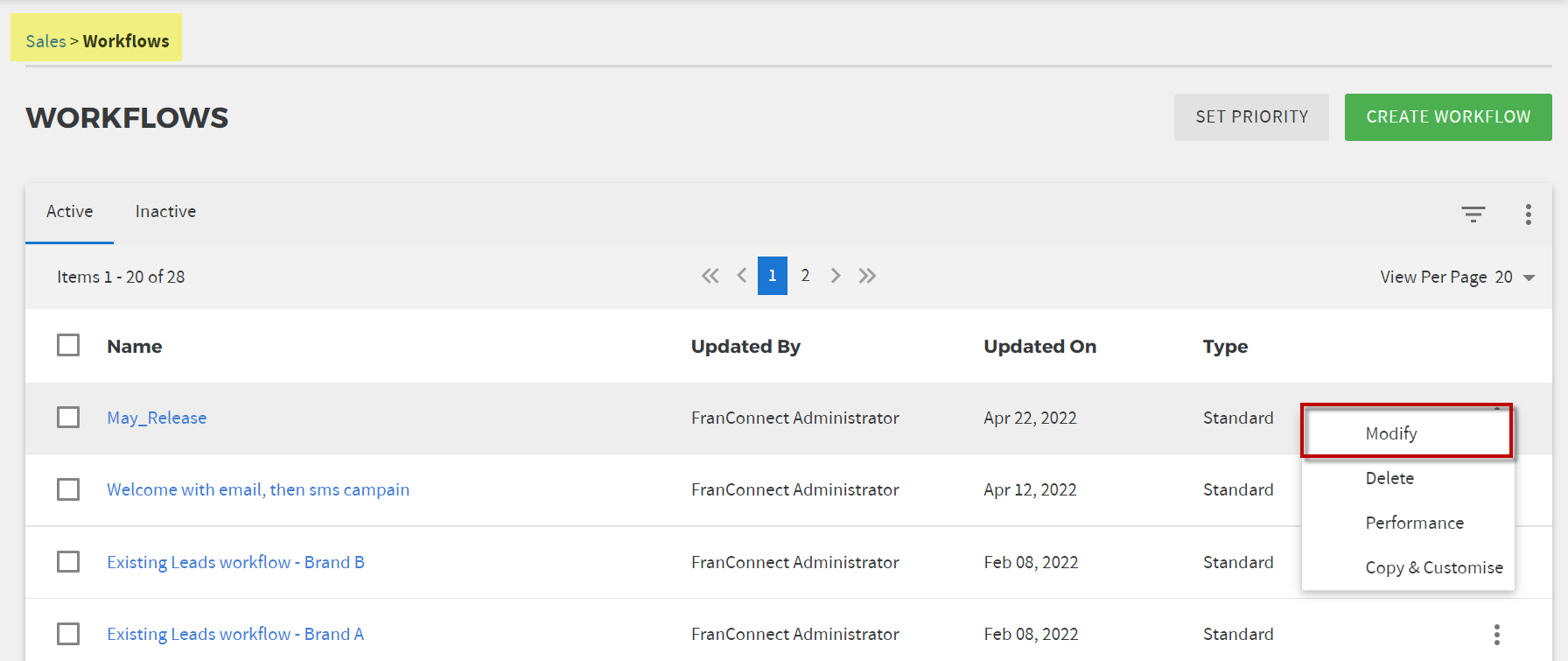
Task: Go to next page arrow
Action: (836, 276)
